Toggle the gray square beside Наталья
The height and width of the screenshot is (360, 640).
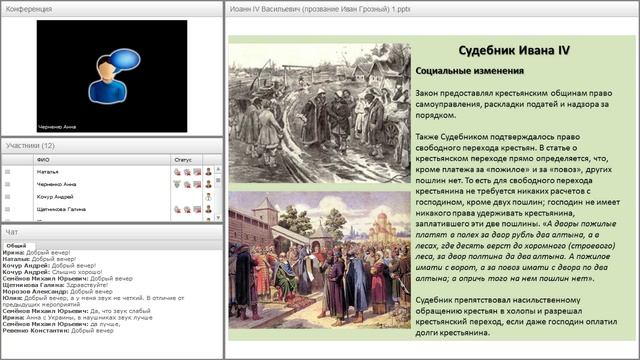coord(7,172)
